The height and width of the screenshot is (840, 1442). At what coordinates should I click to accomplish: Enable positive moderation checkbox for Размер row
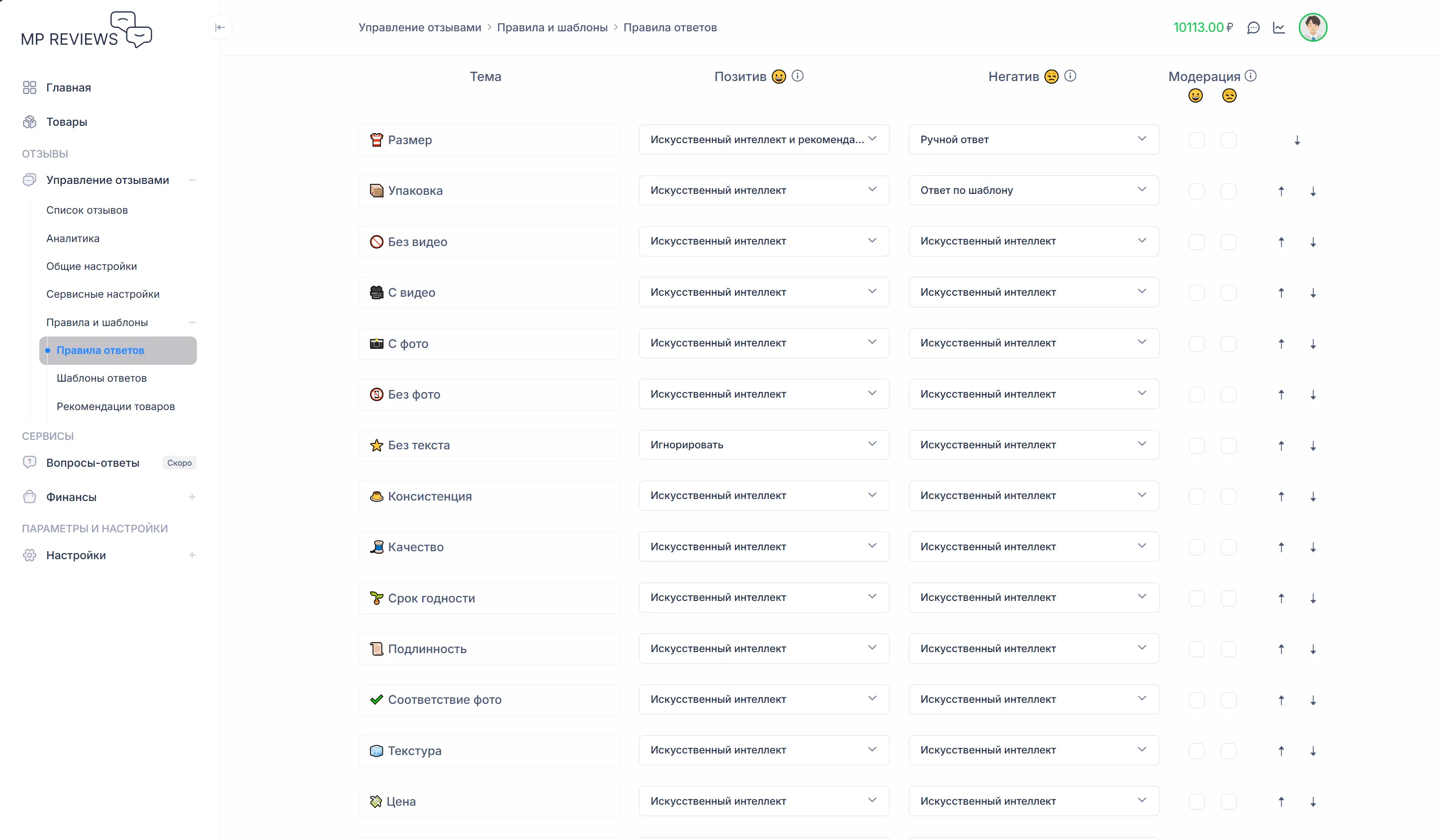tap(1196, 140)
